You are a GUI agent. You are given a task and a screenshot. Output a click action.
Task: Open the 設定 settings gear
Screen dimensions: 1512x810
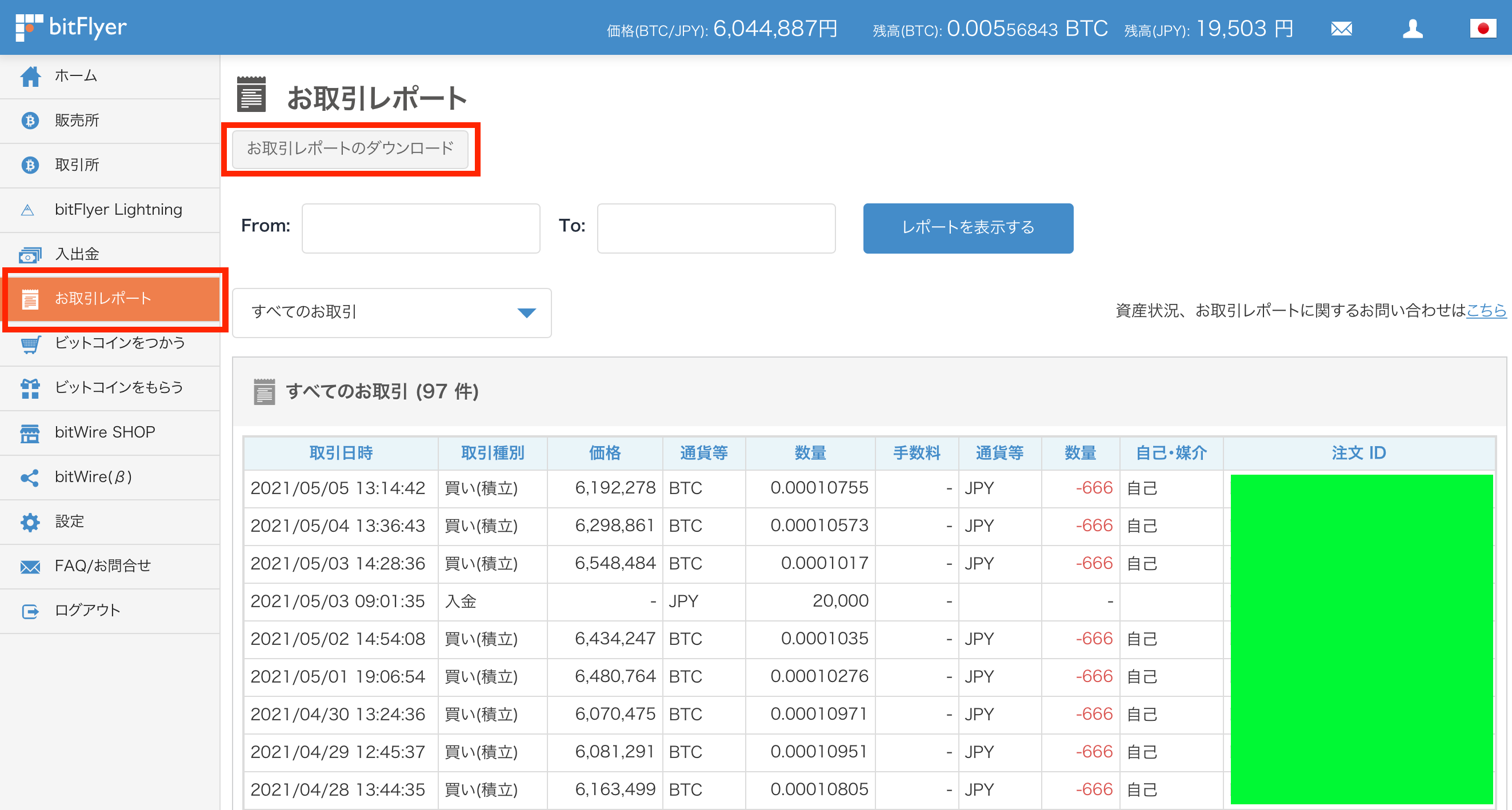(30, 522)
